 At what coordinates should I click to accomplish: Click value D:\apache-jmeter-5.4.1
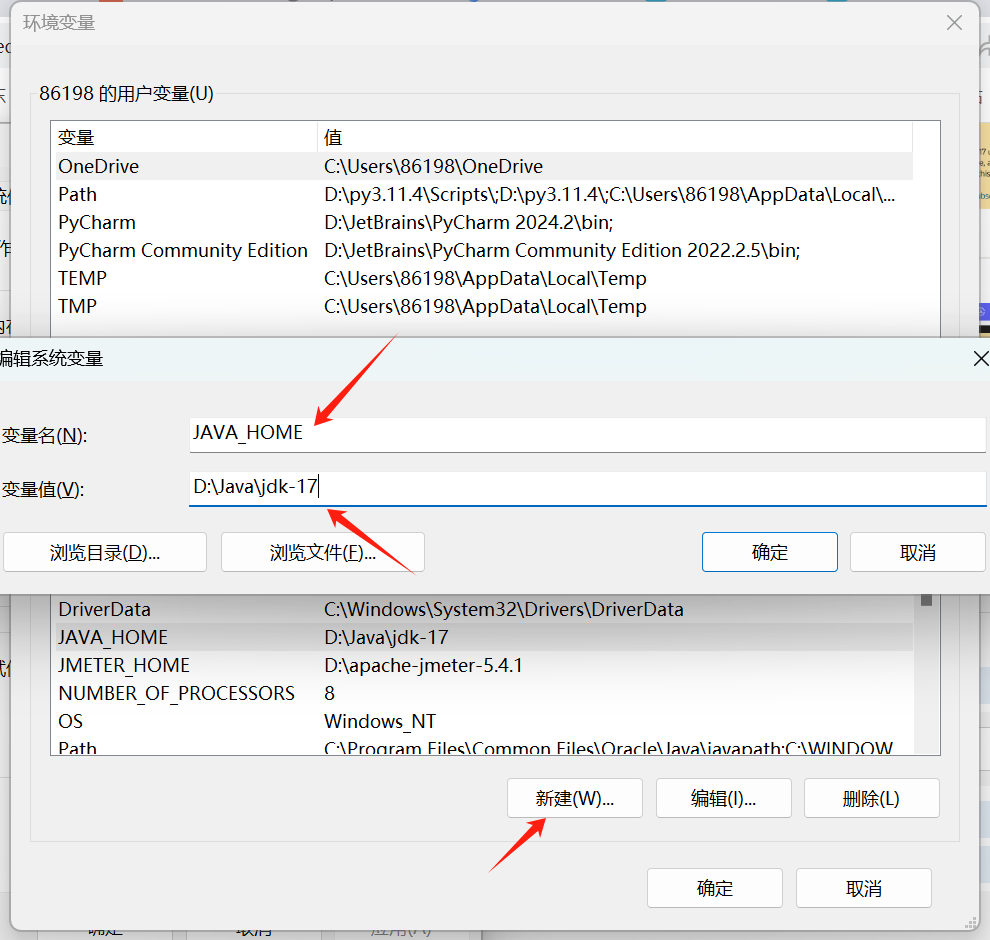[x=423, y=665]
